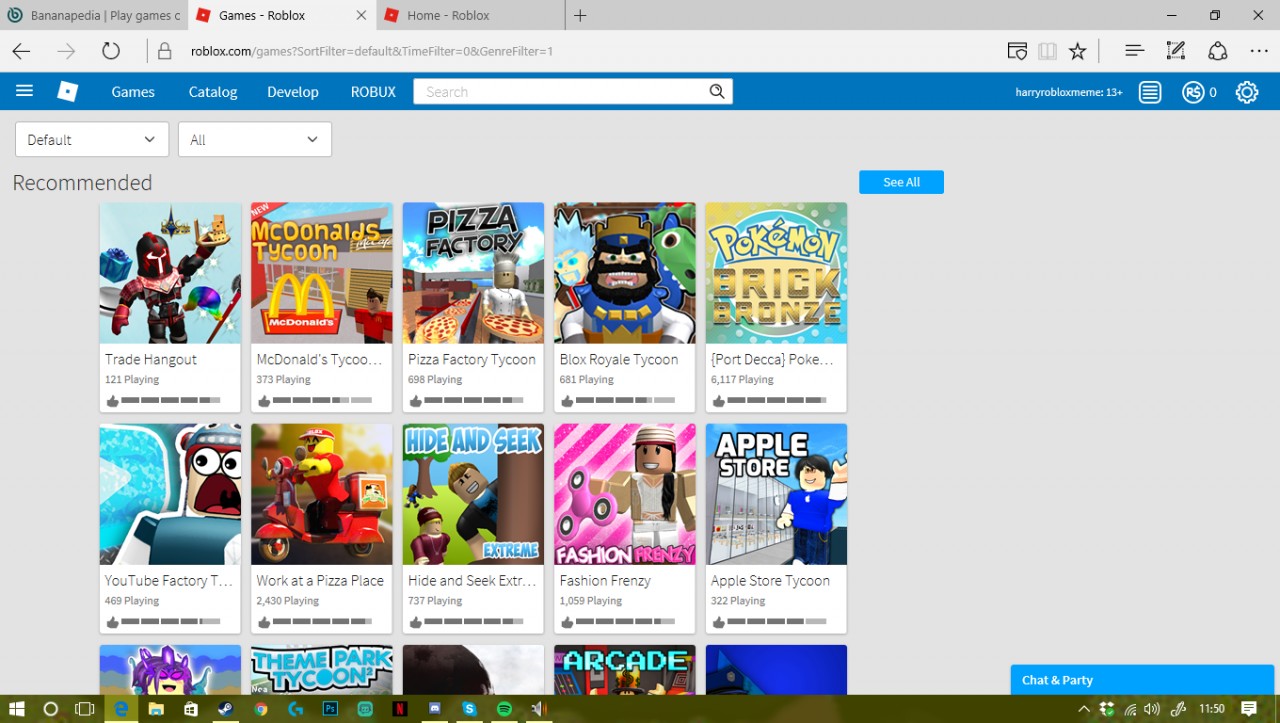Open Netflix from the taskbar

(x=400, y=709)
